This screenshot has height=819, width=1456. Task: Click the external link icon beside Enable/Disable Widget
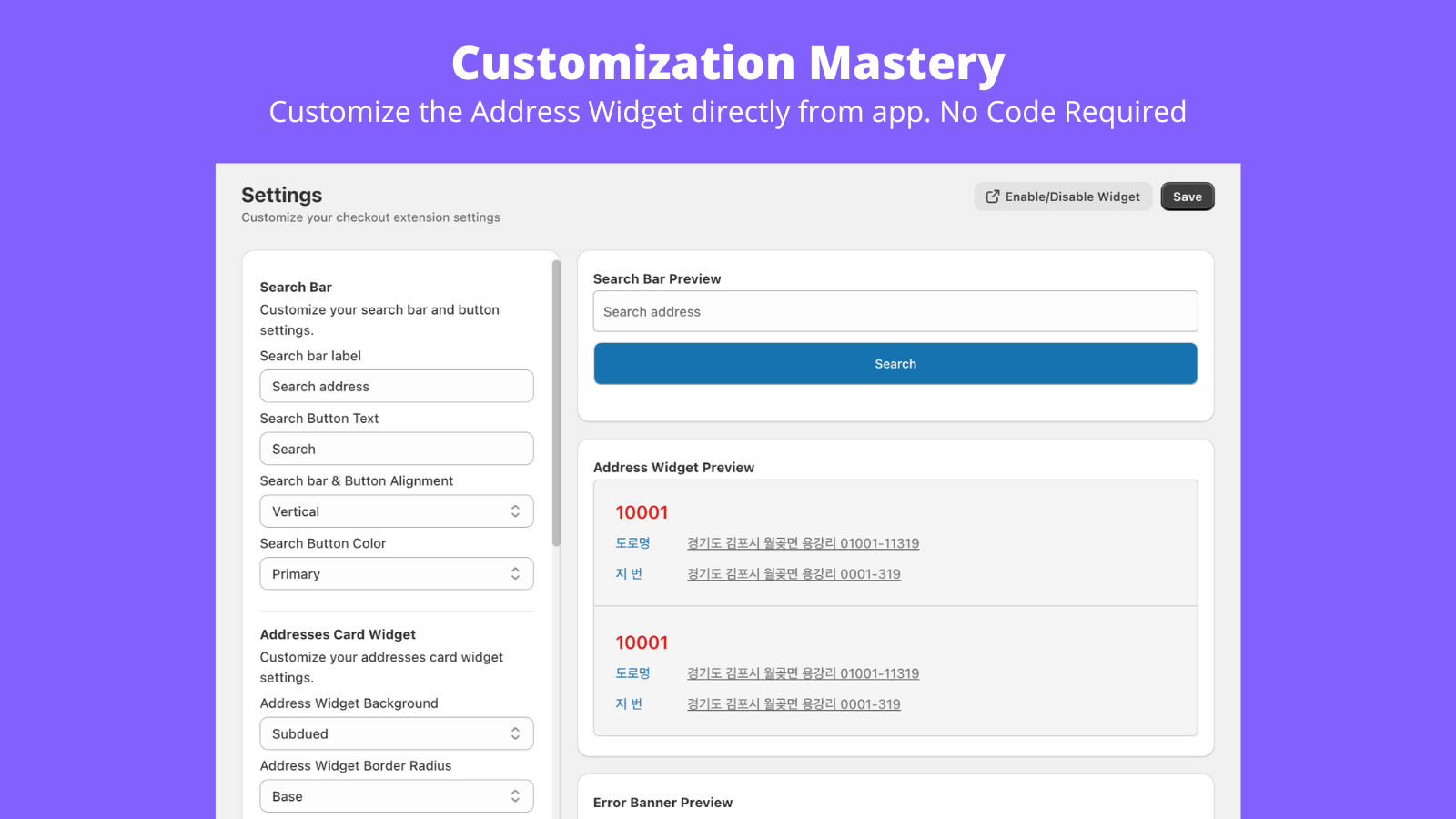click(x=993, y=197)
